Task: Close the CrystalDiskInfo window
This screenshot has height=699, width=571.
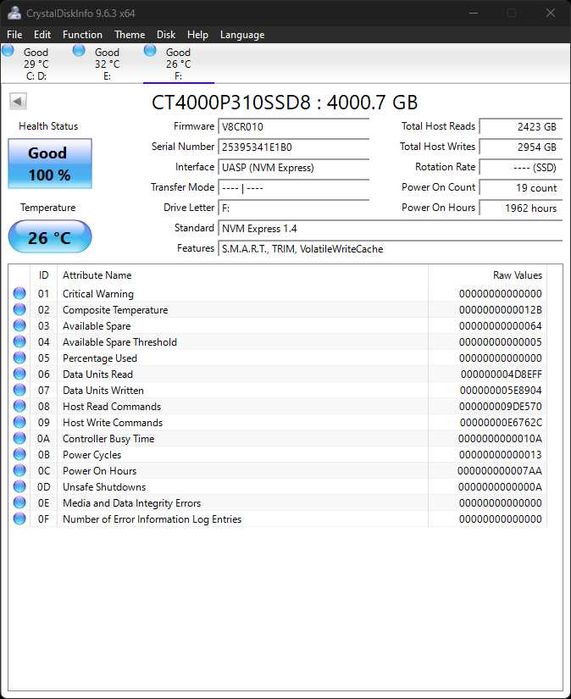Action: (x=550, y=13)
